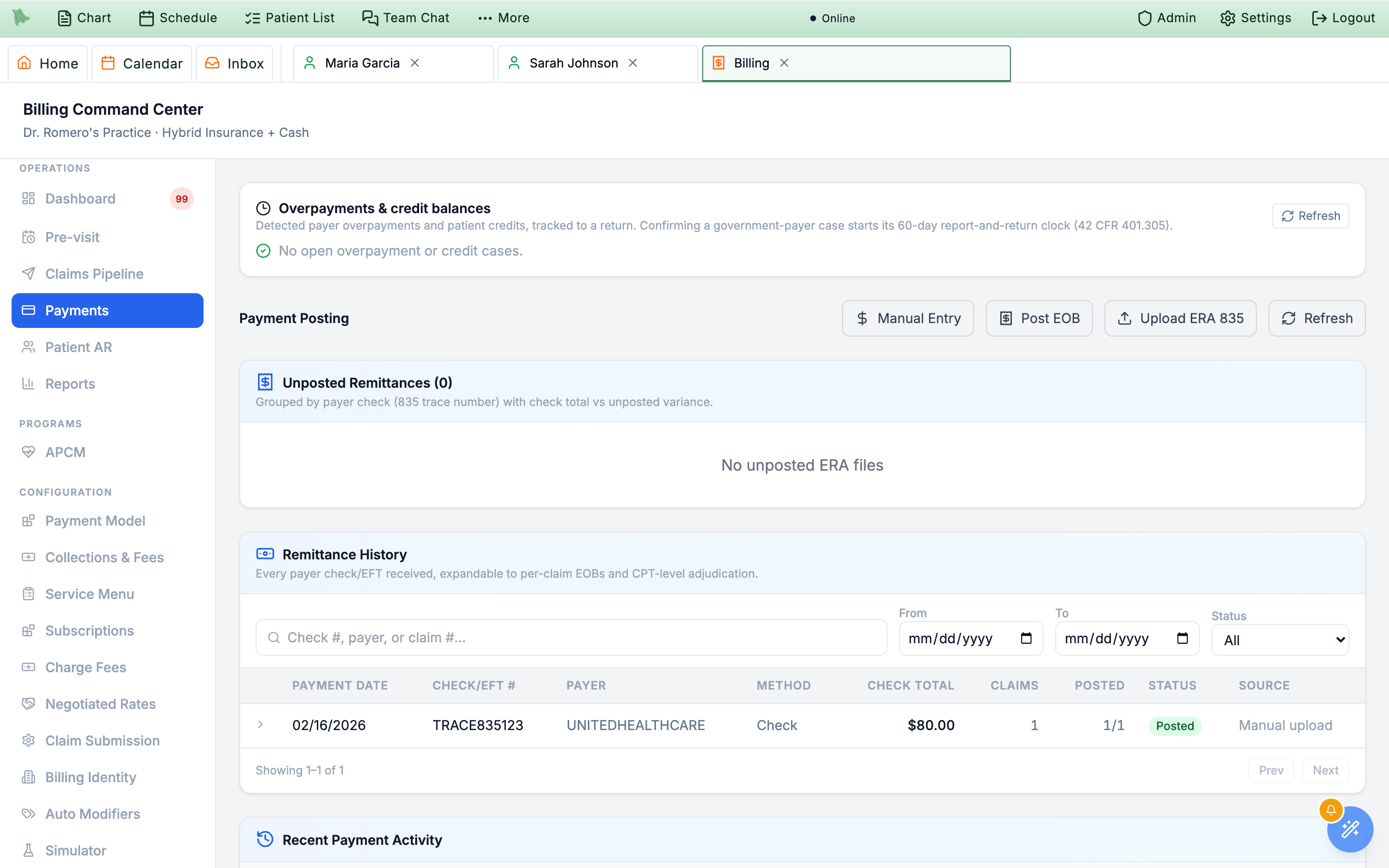The height and width of the screenshot is (868, 1389).
Task: Open the From date calendar picker
Action: pyautogui.click(x=1026, y=638)
